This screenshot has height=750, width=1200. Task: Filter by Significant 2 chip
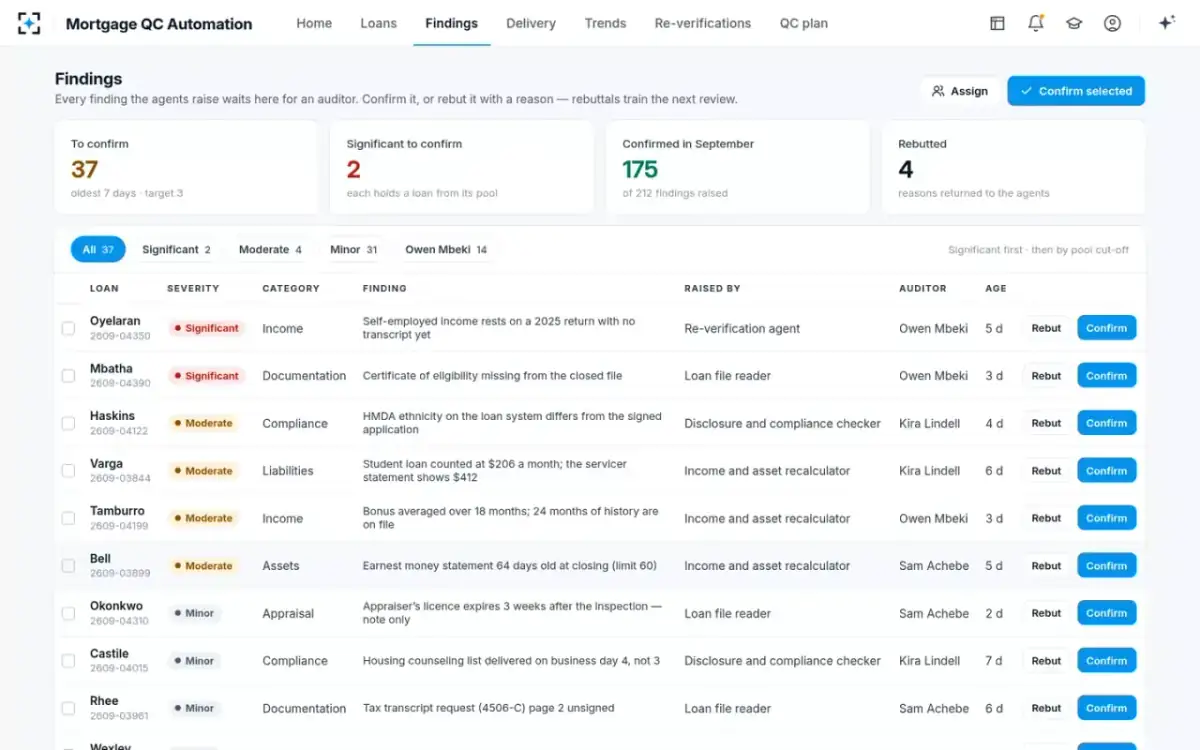coord(176,250)
